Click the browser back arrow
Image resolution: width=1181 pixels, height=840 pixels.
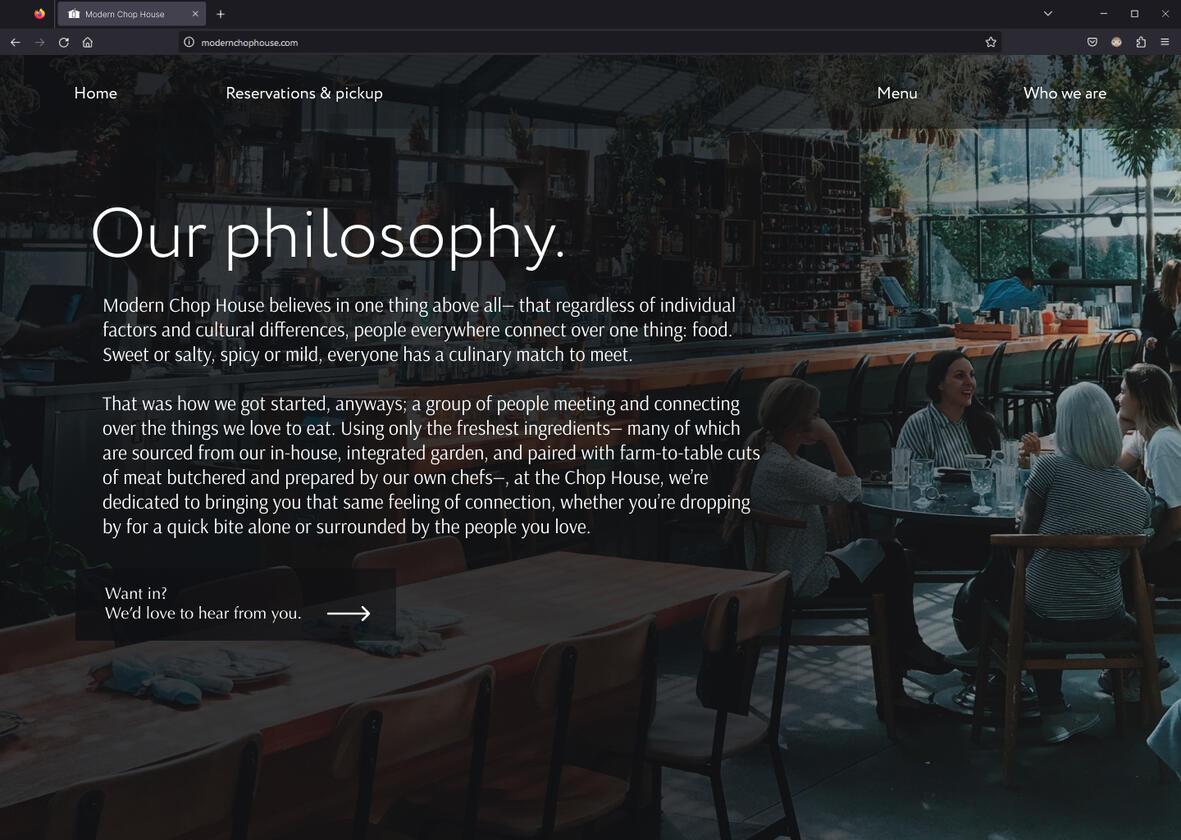coord(15,42)
